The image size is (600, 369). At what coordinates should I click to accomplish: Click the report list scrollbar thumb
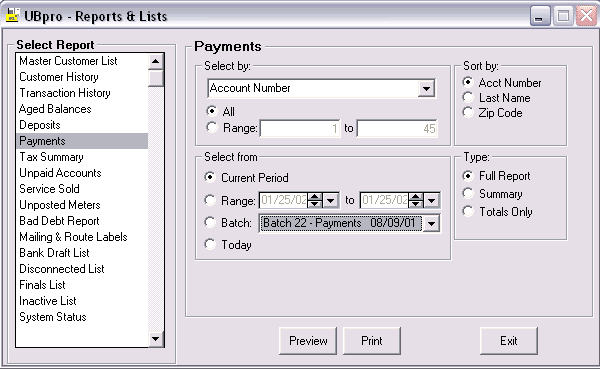pyautogui.click(x=156, y=78)
